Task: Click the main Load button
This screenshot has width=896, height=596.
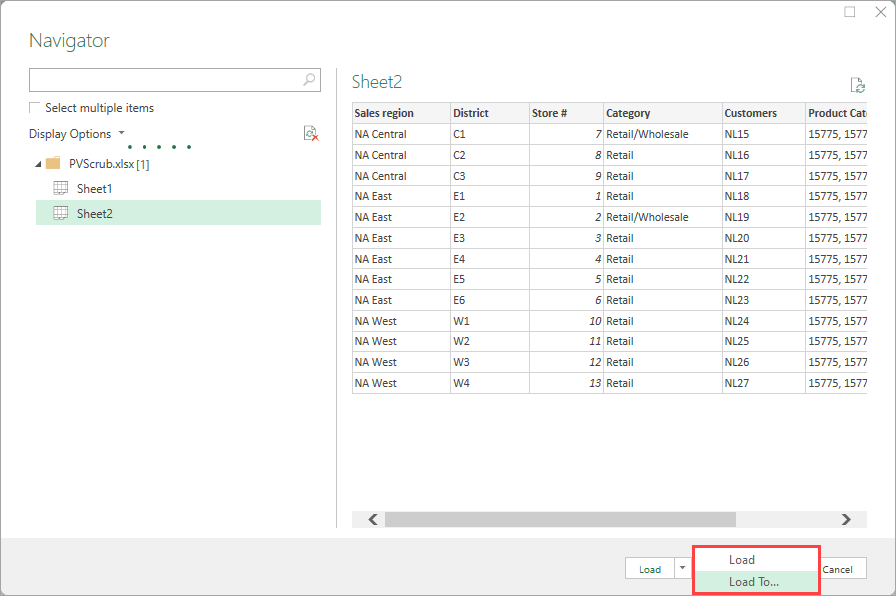Action: coord(650,569)
